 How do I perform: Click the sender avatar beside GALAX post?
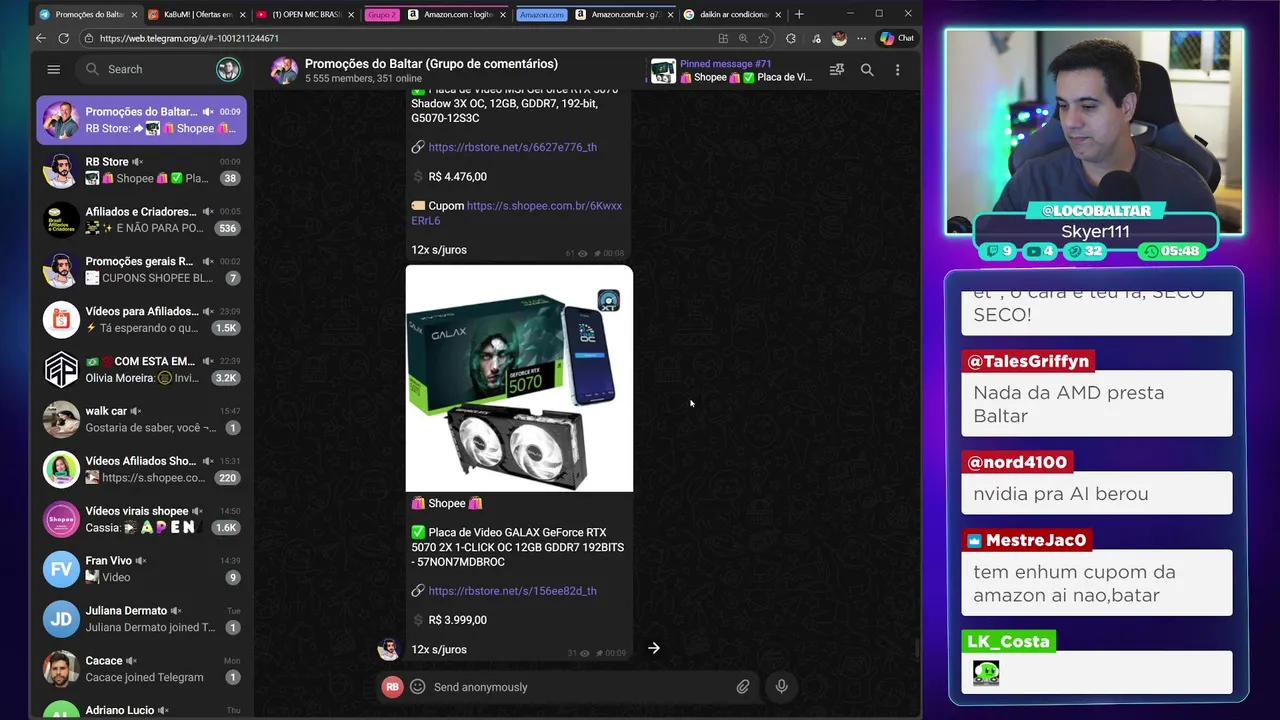click(388, 648)
